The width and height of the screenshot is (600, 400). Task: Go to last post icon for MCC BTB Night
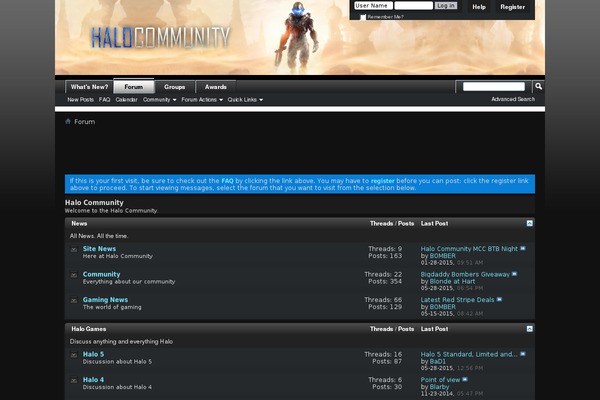[x=523, y=249]
